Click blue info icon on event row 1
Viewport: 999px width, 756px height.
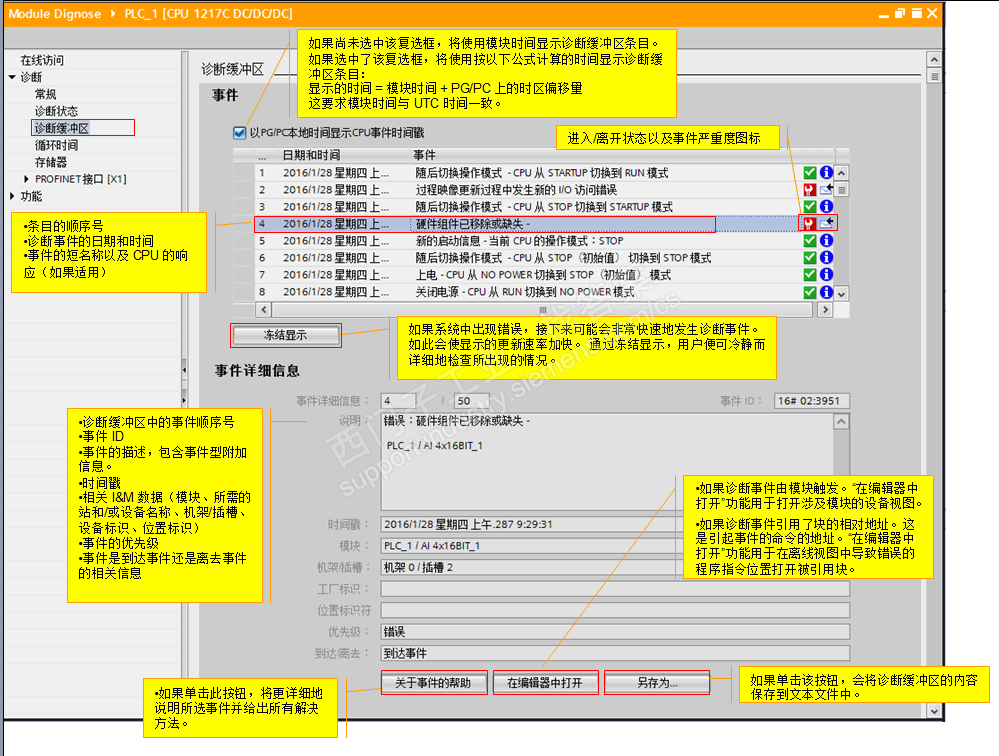tap(826, 173)
